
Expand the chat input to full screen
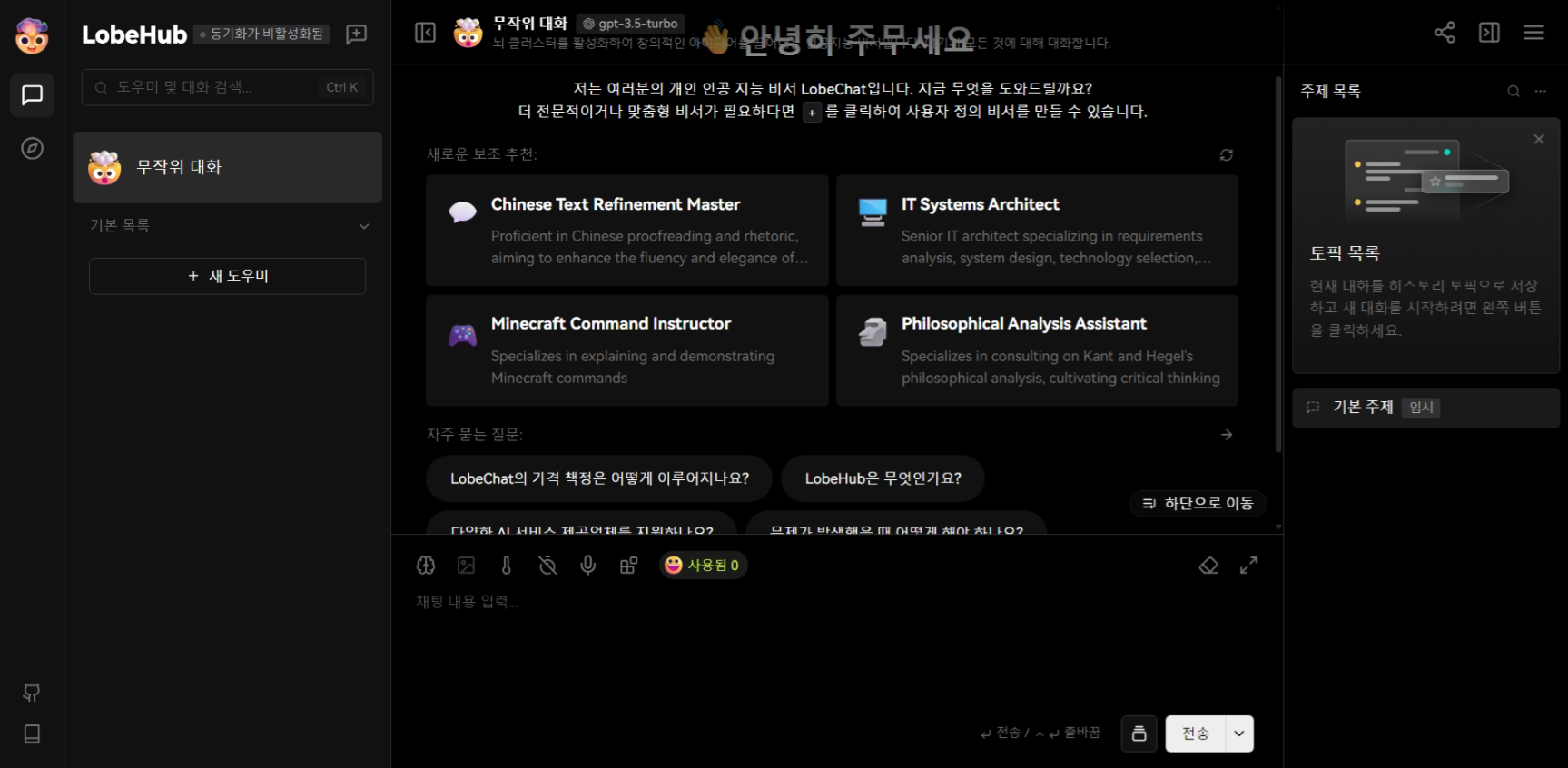[1249, 566]
